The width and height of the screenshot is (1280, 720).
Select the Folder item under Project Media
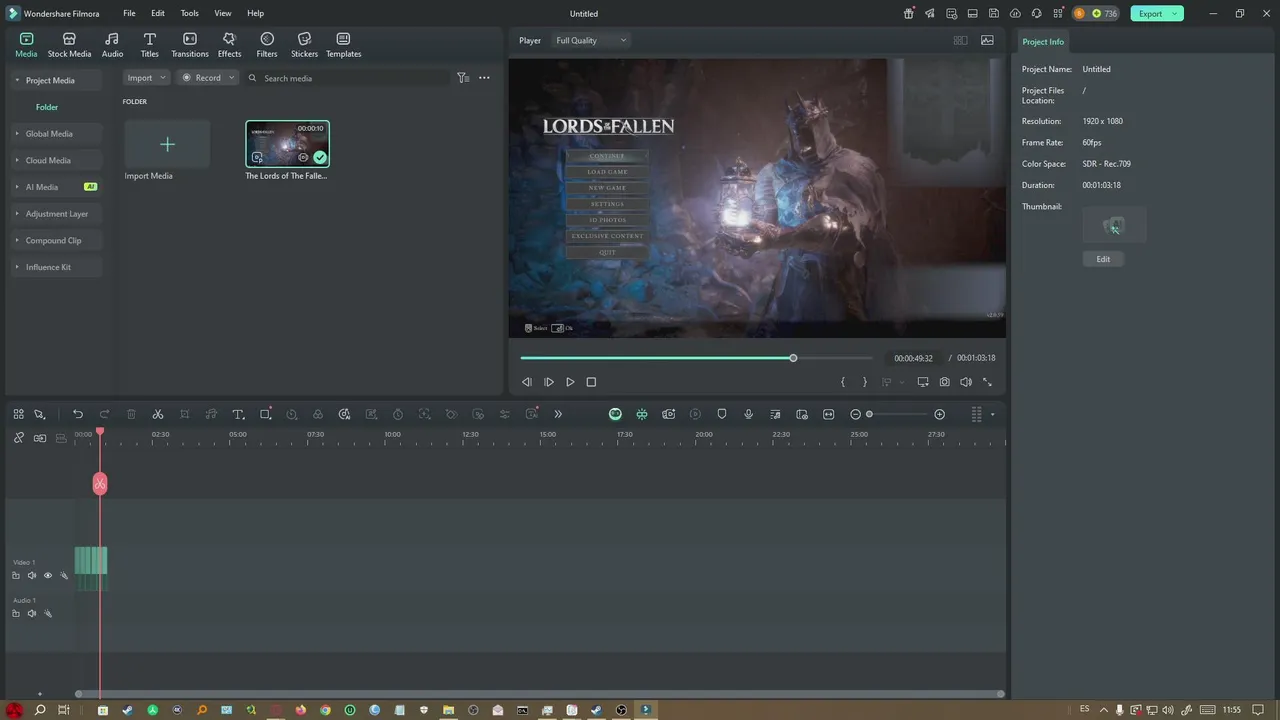(47, 107)
